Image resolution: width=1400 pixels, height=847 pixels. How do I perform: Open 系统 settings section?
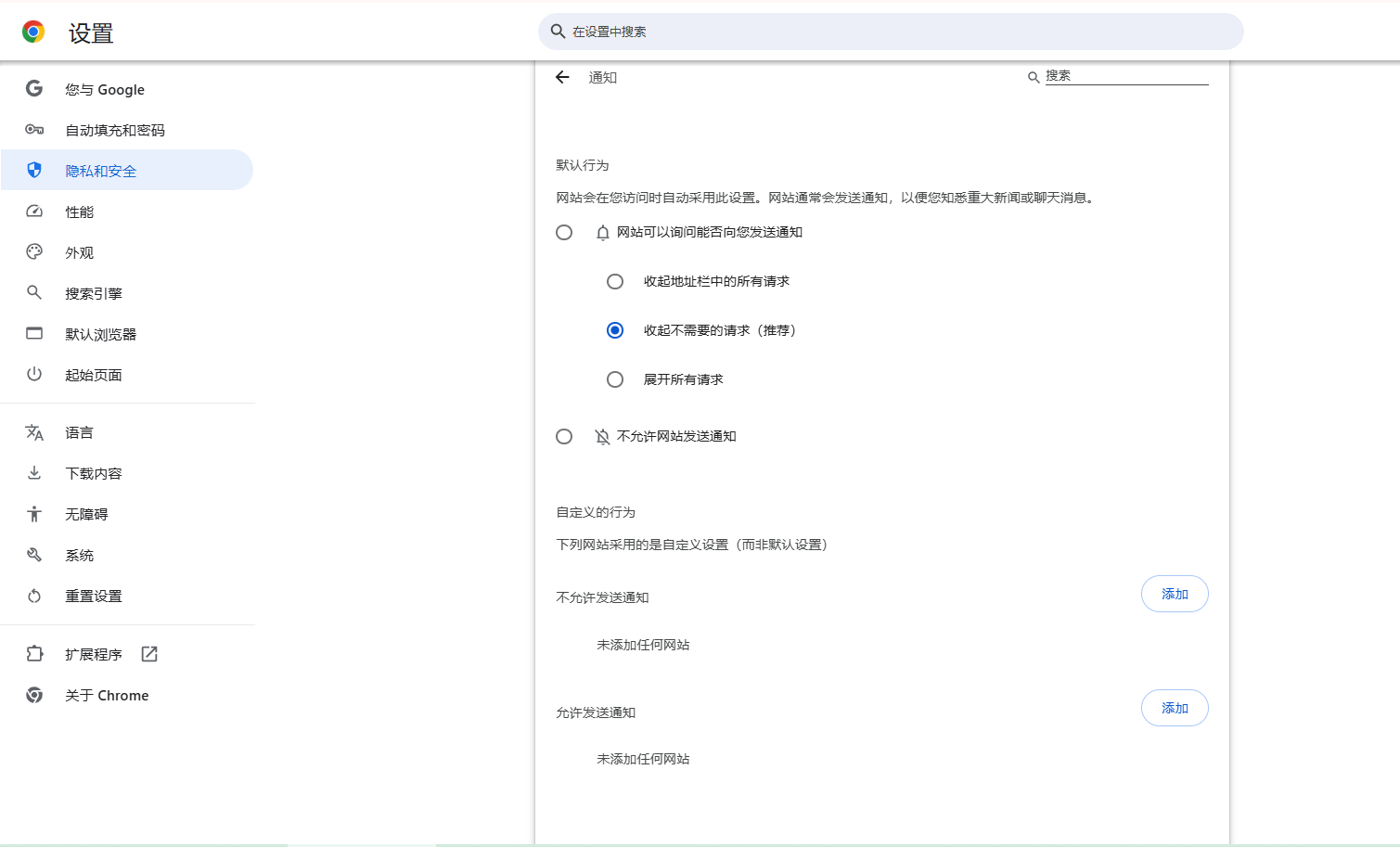(127, 555)
